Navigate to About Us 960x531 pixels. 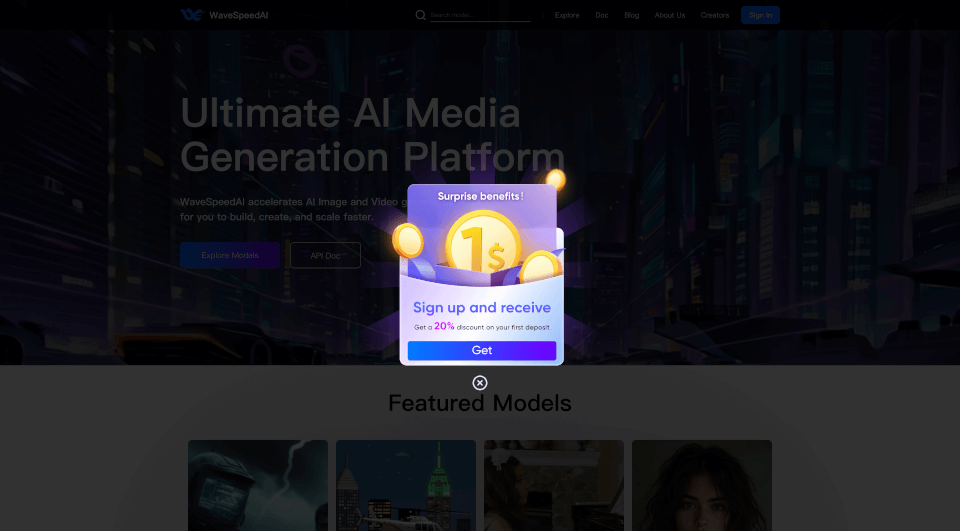(x=669, y=15)
